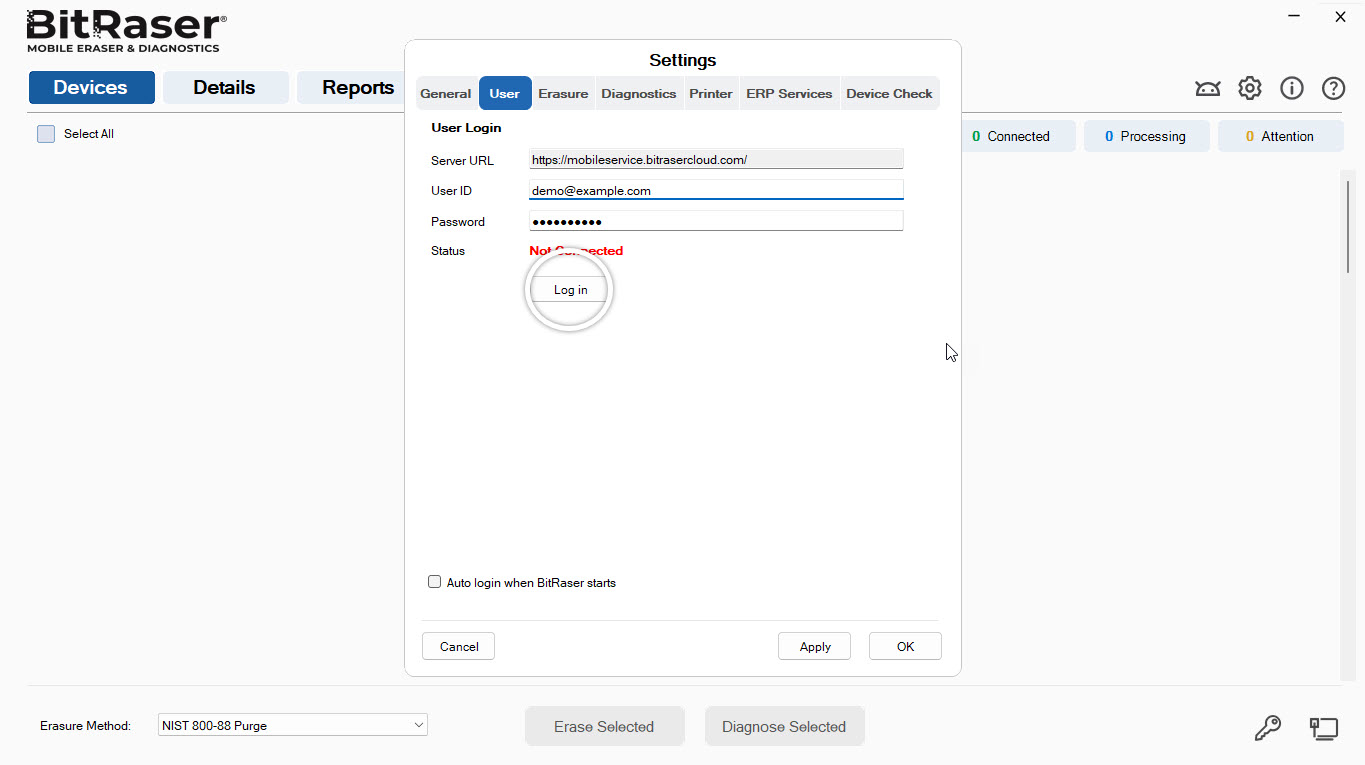The image size is (1365, 765).
Task: Open the Details main tab
Action: 225,87
